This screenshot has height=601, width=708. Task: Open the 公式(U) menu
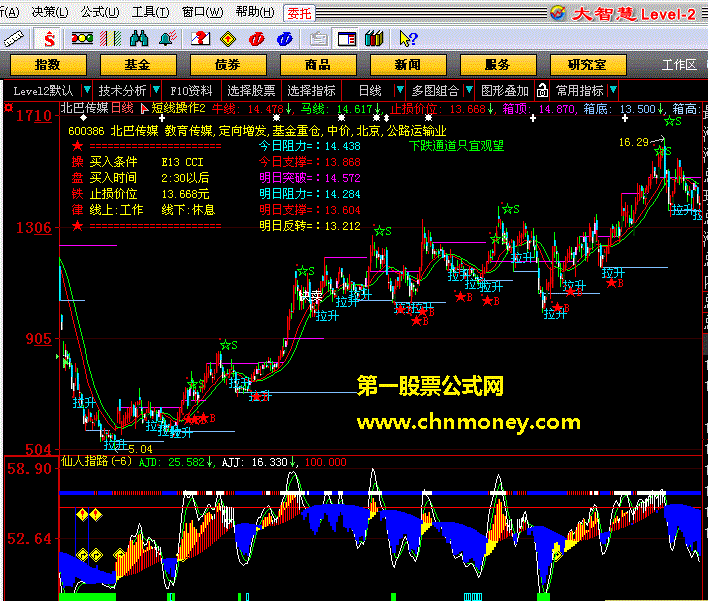(x=100, y=12)
